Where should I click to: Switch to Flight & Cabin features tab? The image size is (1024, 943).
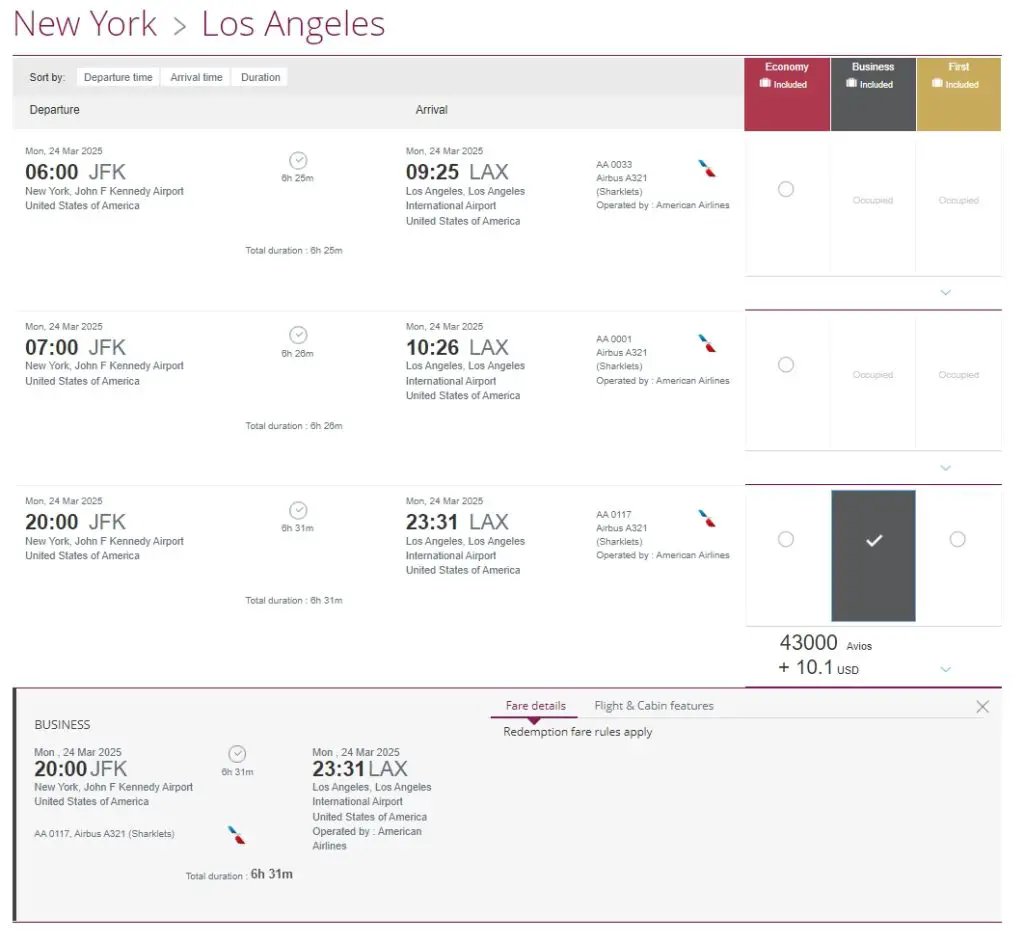coord(654,706)
